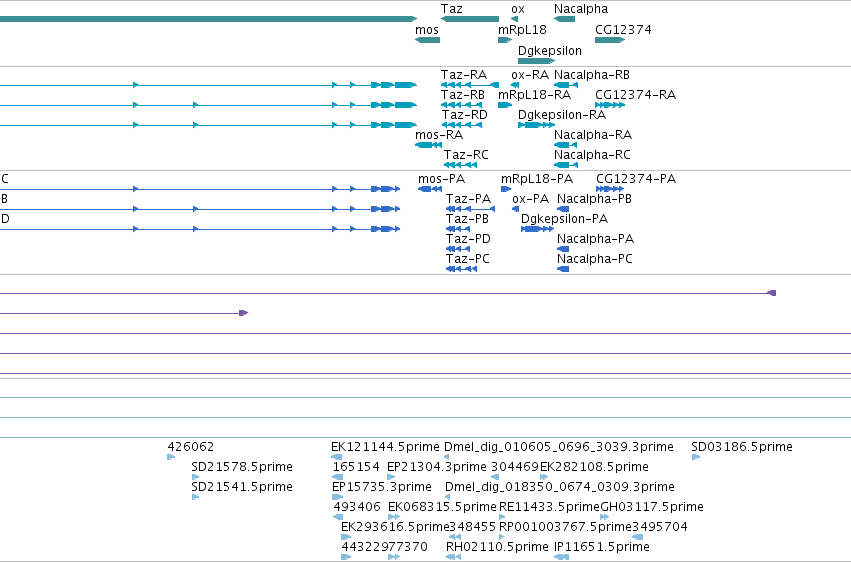The width and height of the screenshot is (851, 562).
Task: Click the Taz-PB protein label
Action: click(x=467, y=219)
